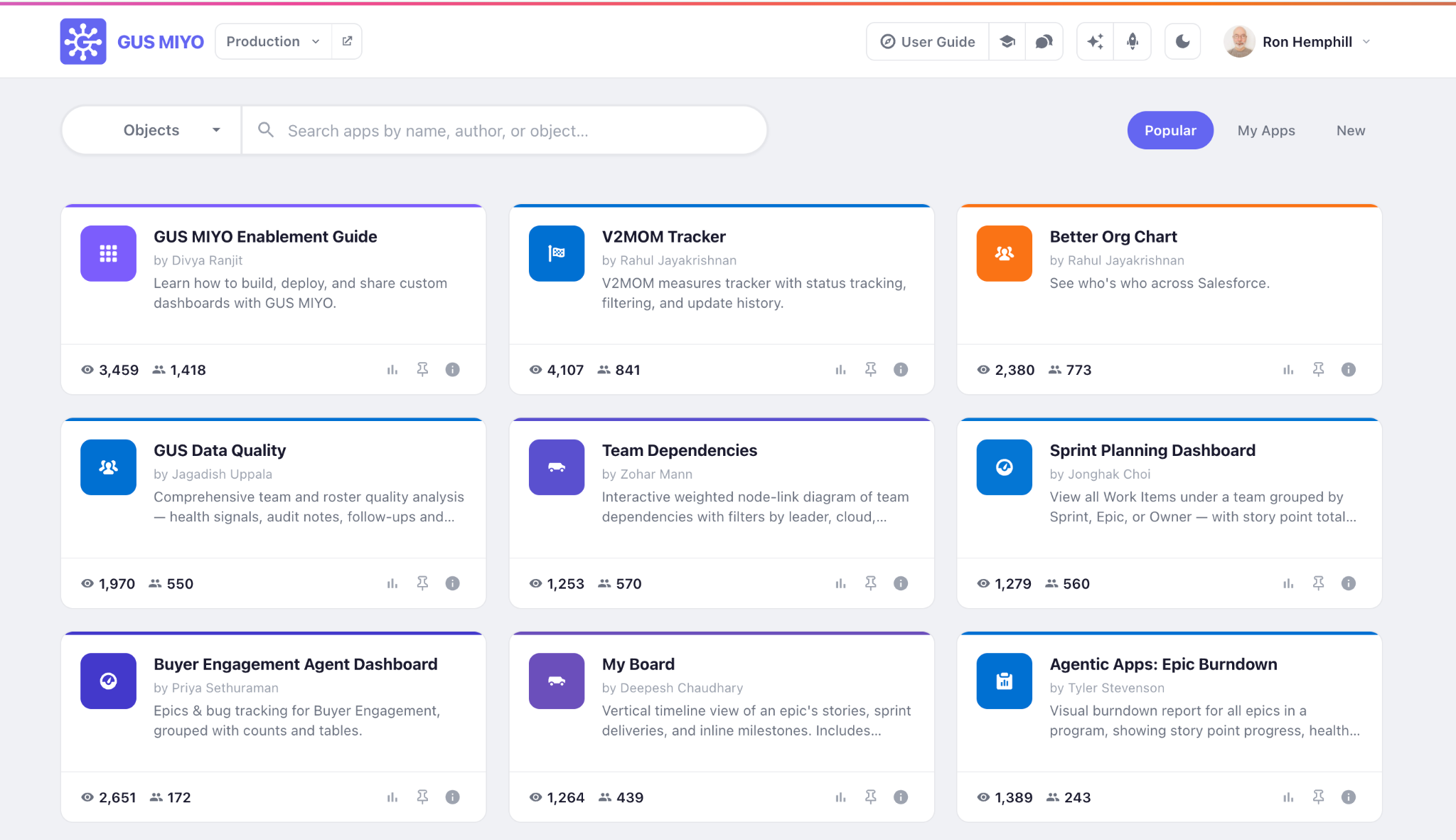Screen dimensions: 1456x840
Task: Show info for My Board
Action: tap(901, 797)
